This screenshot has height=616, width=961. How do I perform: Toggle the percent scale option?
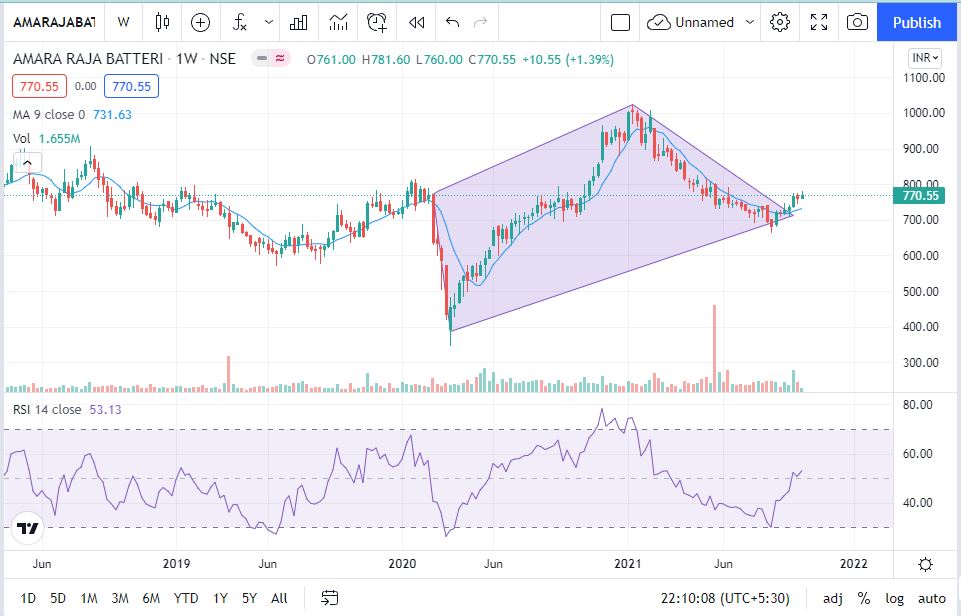point(862,598)
